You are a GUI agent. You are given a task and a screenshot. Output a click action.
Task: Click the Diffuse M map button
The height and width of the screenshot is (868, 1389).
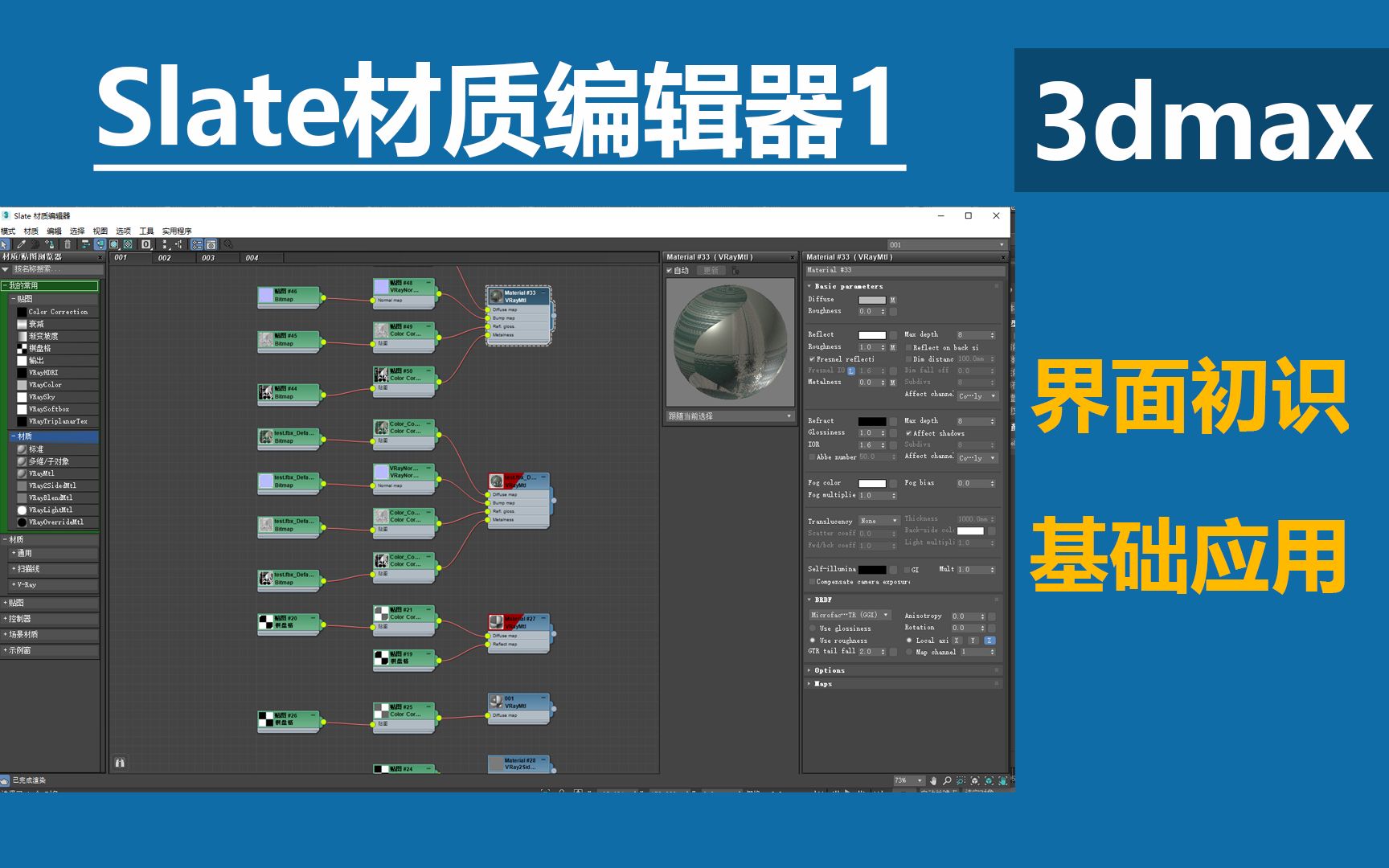tap(893, 300)
